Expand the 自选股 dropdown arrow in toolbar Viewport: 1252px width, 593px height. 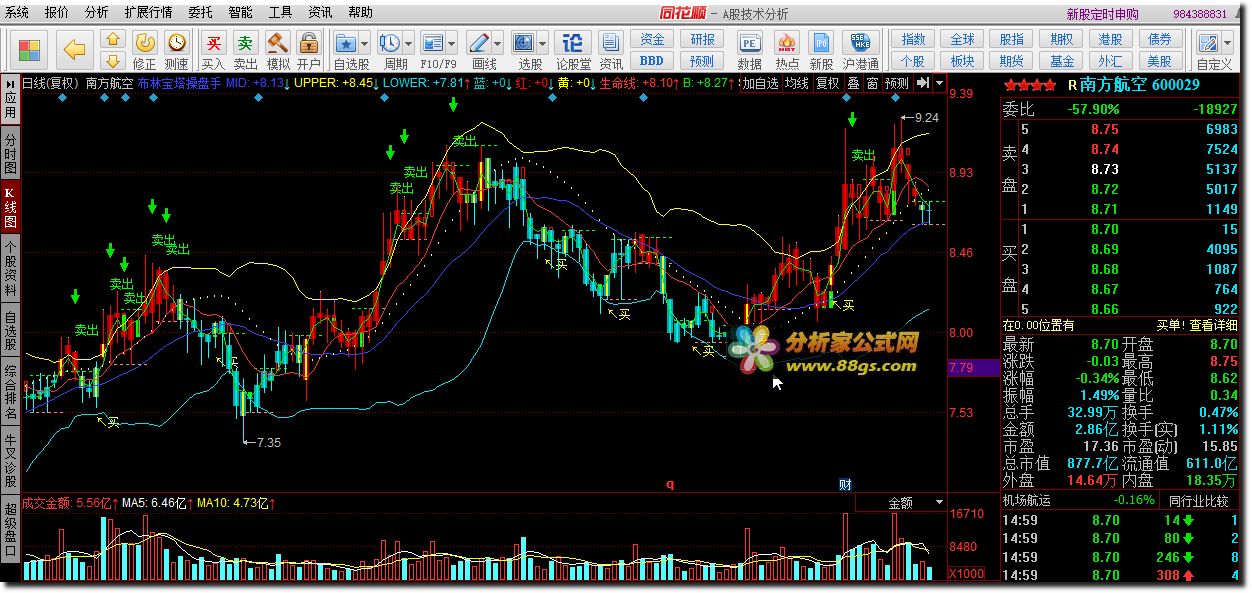pos(365,44)
